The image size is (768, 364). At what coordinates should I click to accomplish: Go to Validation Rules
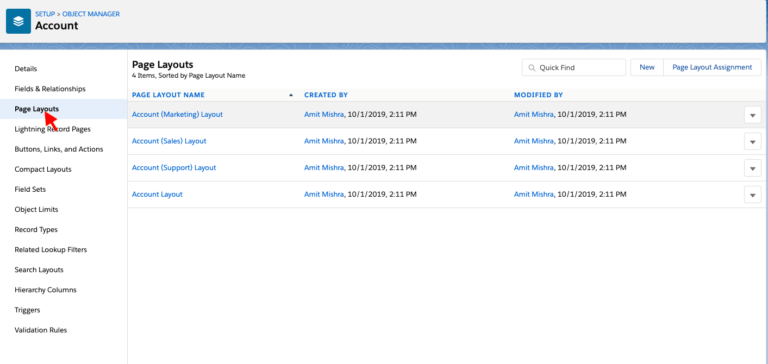pos(41,330)
